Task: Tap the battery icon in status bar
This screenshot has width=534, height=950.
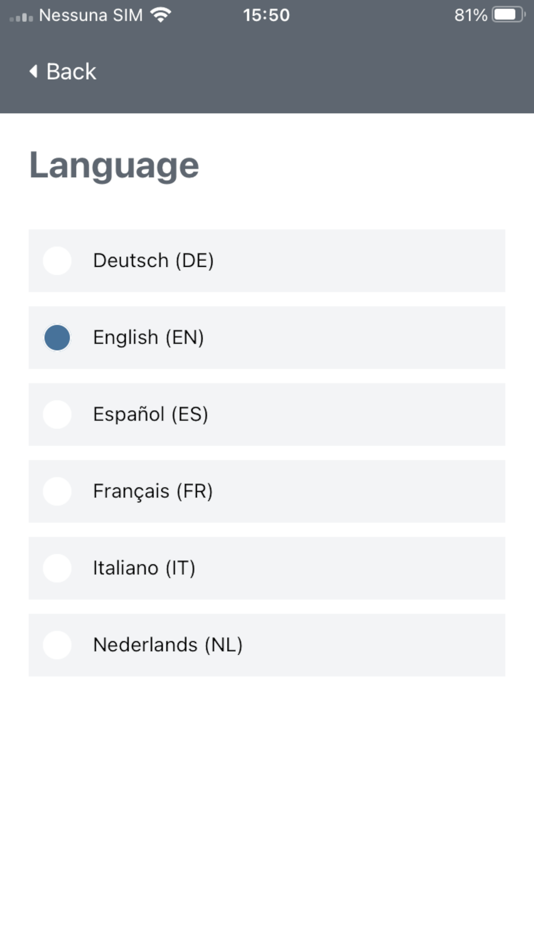Action: (509, 15)
